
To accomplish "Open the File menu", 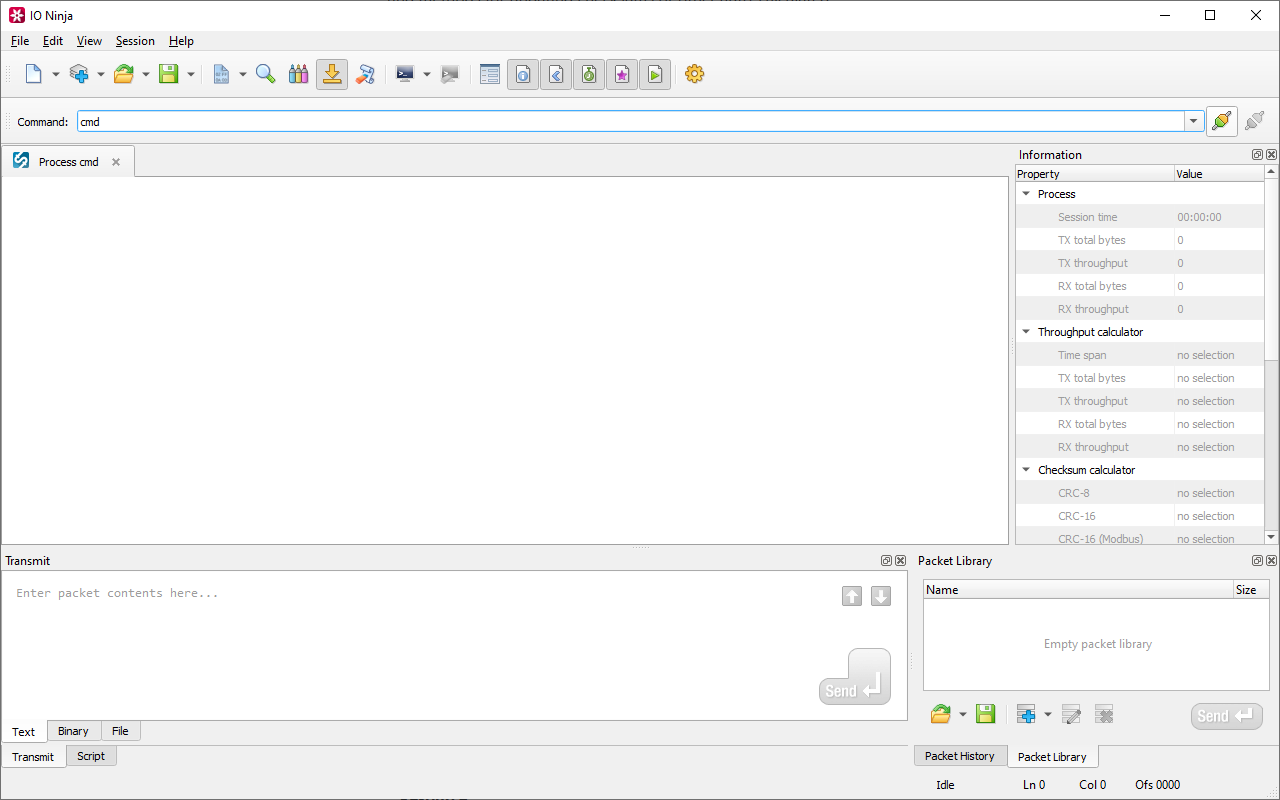I will [20, 41].
